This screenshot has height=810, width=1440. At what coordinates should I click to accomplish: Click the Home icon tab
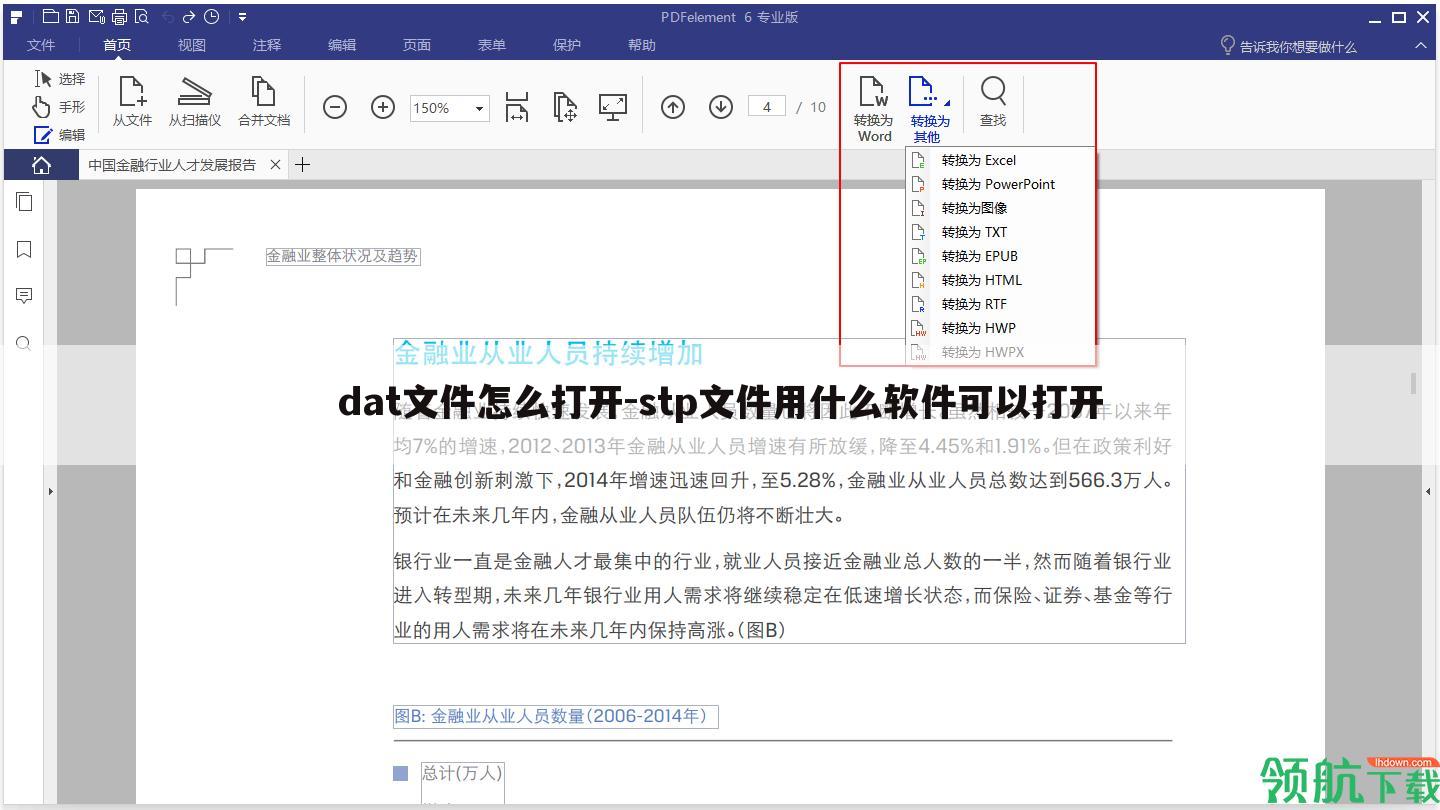pyautogui.click(x=41, y=165)
